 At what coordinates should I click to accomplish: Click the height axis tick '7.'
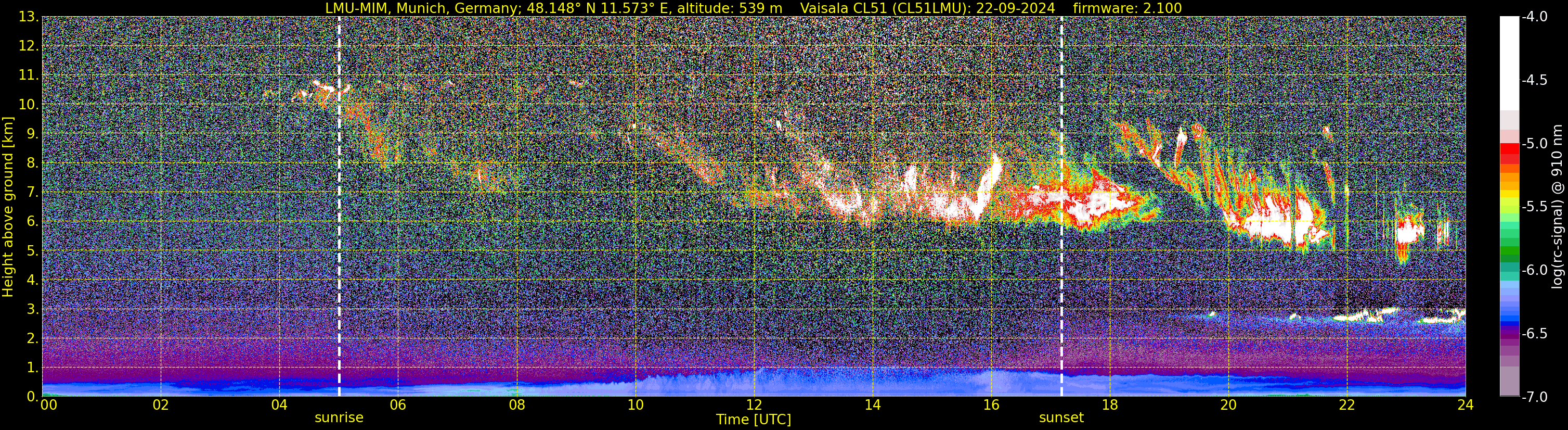[x=32, y=193]
